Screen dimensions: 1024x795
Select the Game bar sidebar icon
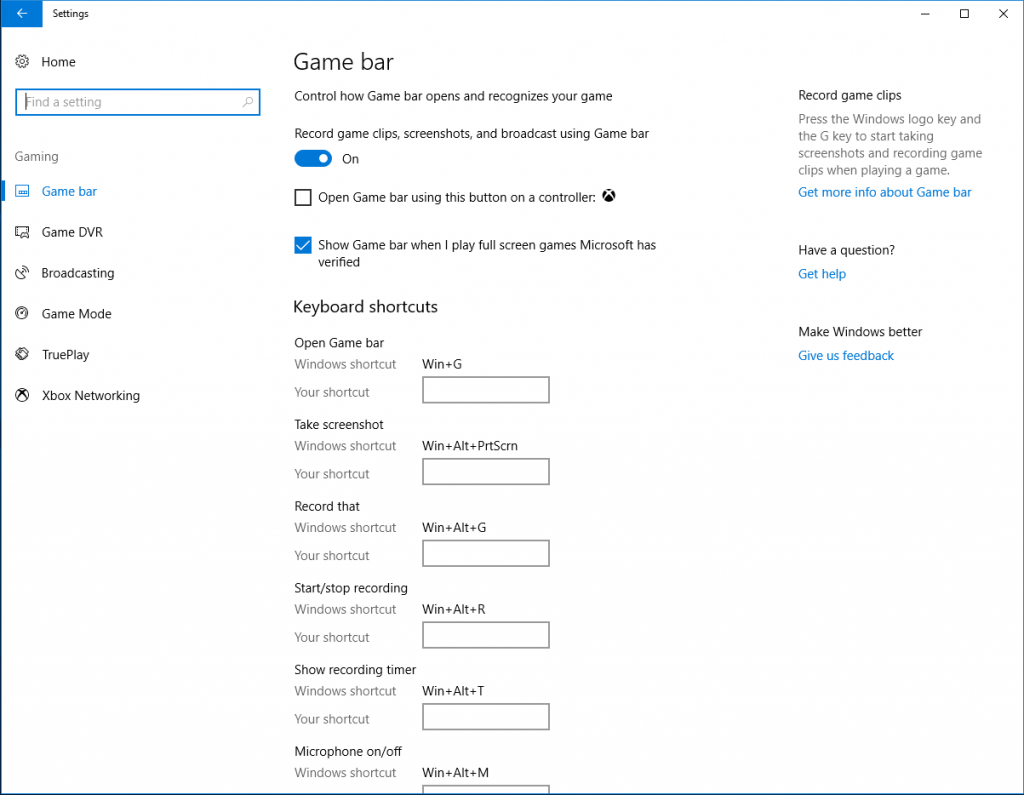(22, 191)
